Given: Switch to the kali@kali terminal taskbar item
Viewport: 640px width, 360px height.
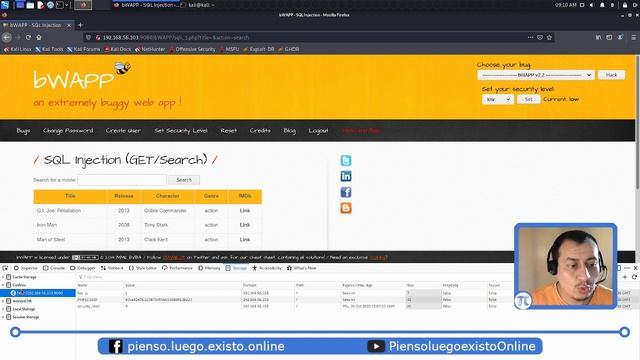Looking at the screenshot, I should (197, 5).
